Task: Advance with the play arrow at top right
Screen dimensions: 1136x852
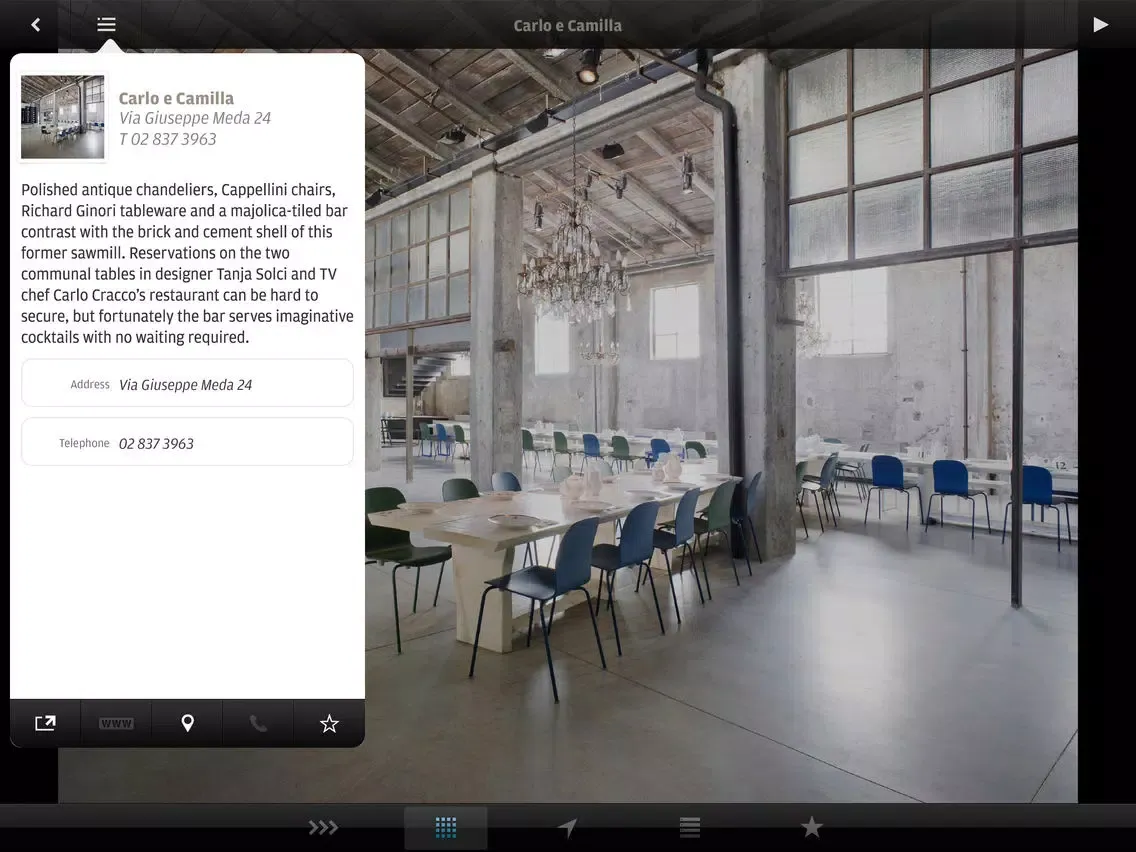Action: [1100, 25]
